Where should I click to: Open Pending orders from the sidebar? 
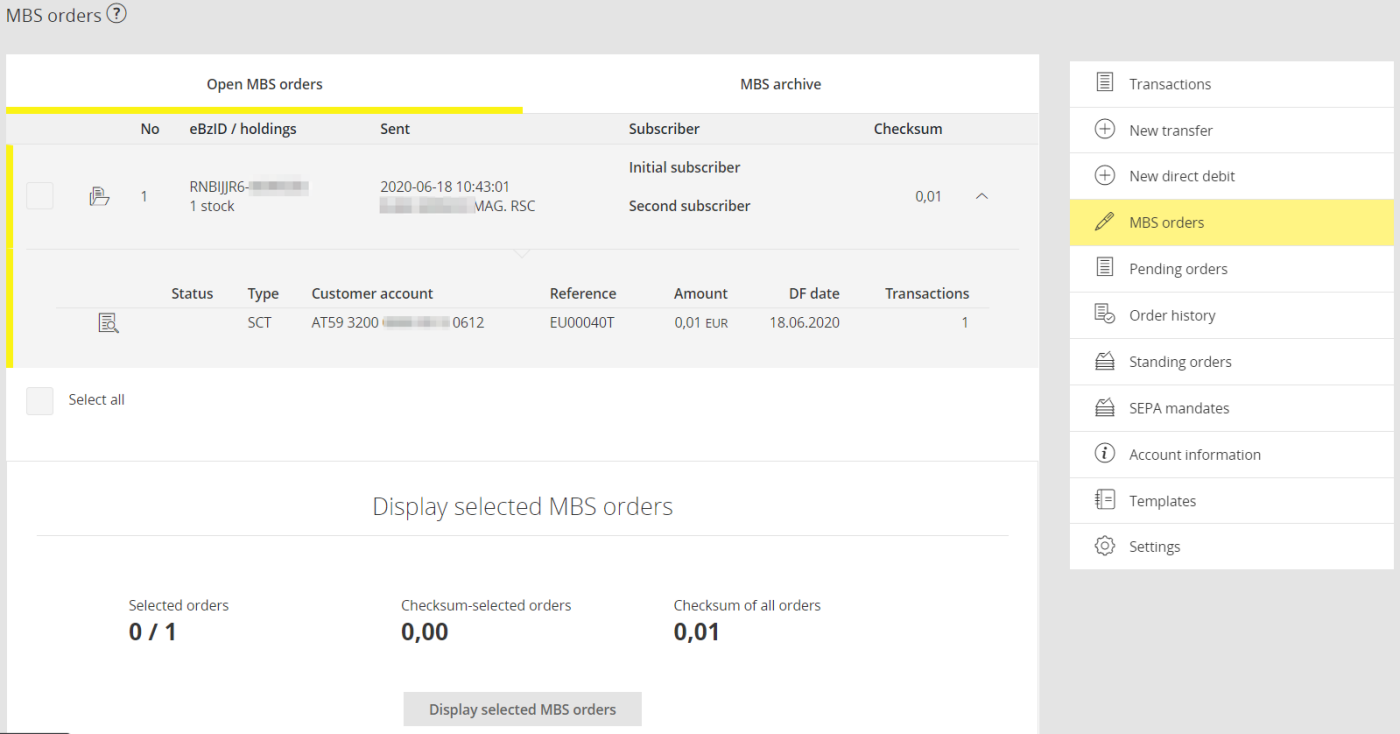[x=1178, y=269]
